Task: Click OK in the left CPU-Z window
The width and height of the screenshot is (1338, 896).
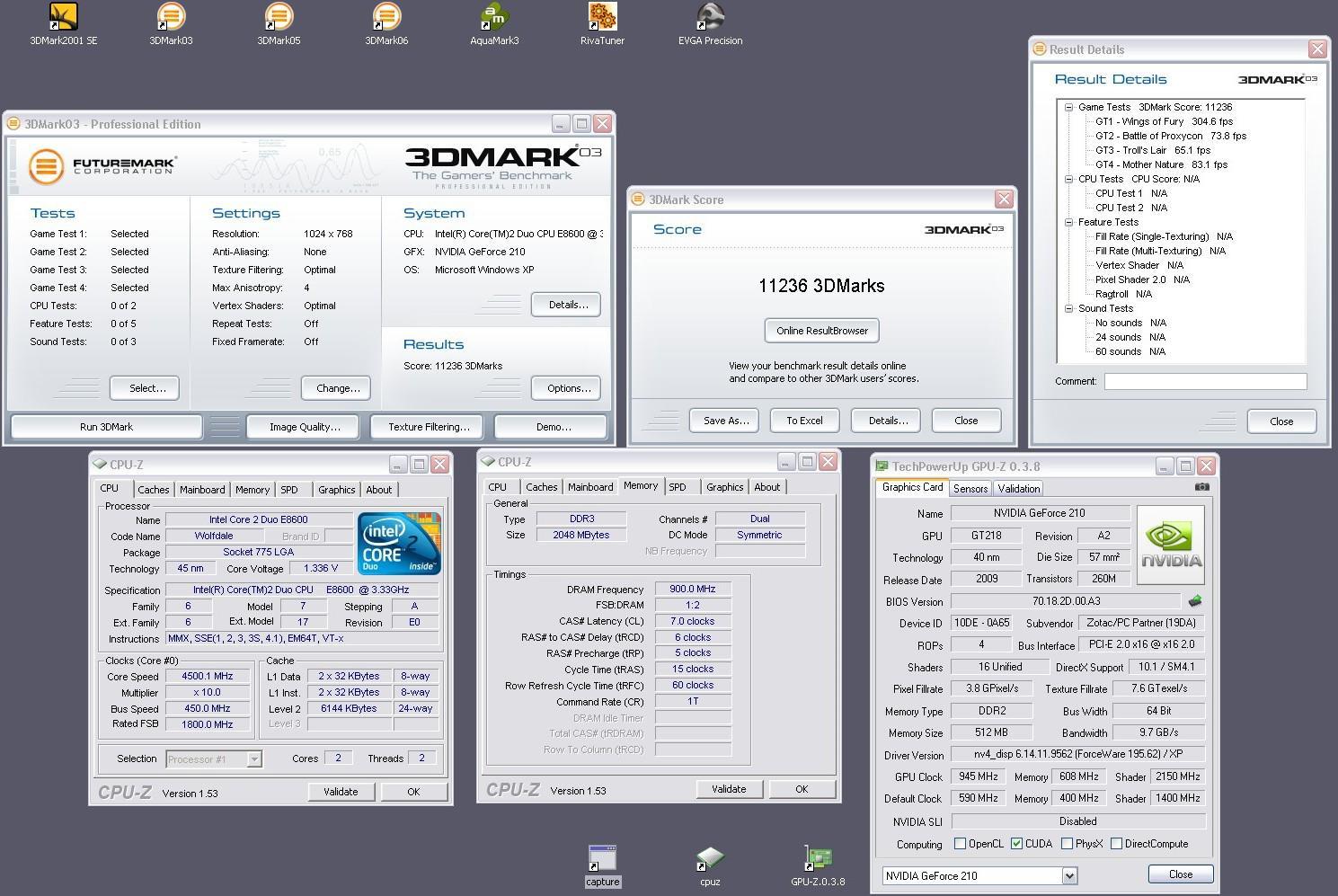Action: pyautogui.click(x=412, y=792)
